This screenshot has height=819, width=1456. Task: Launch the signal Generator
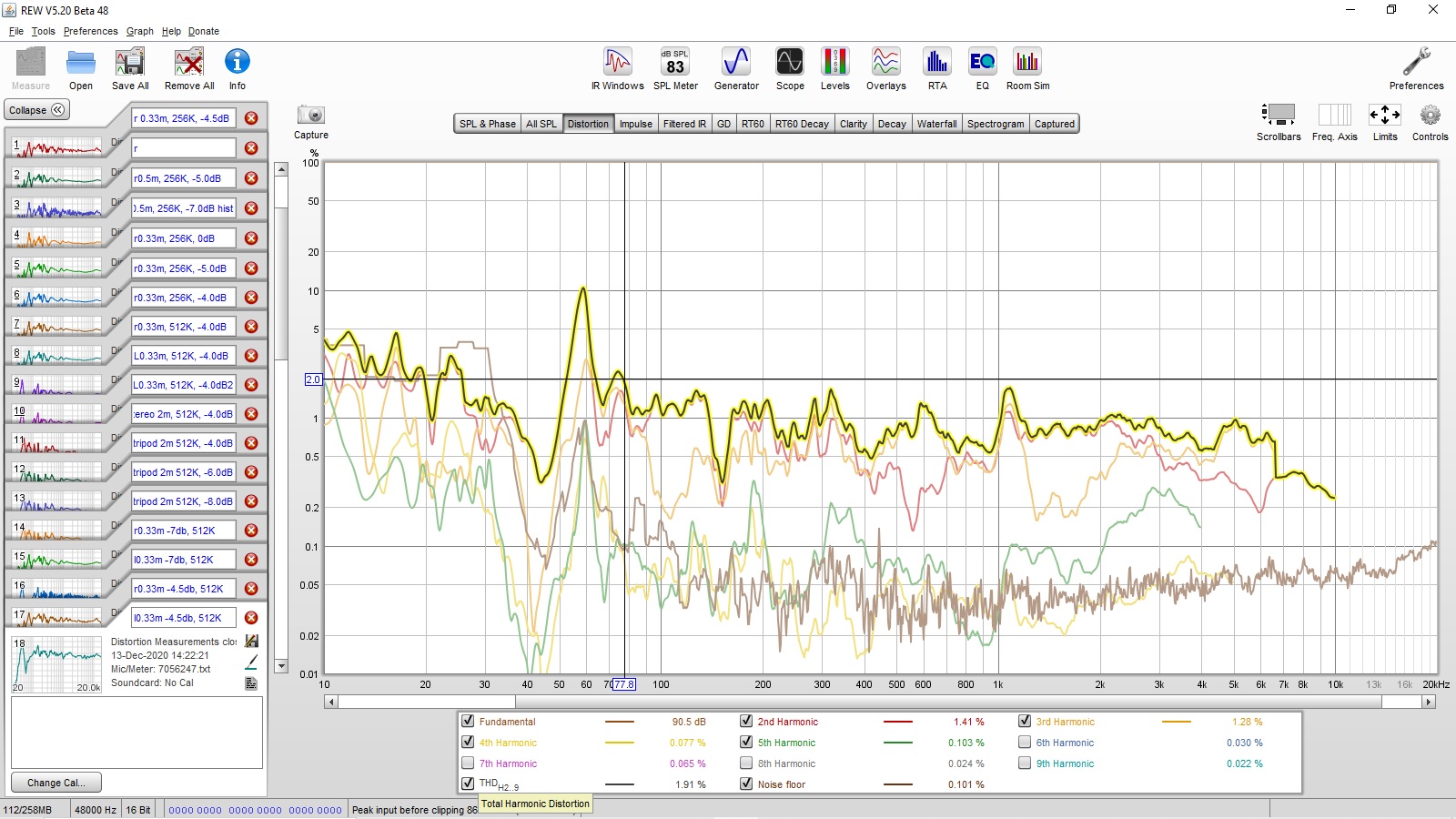[x=736, y=62]
